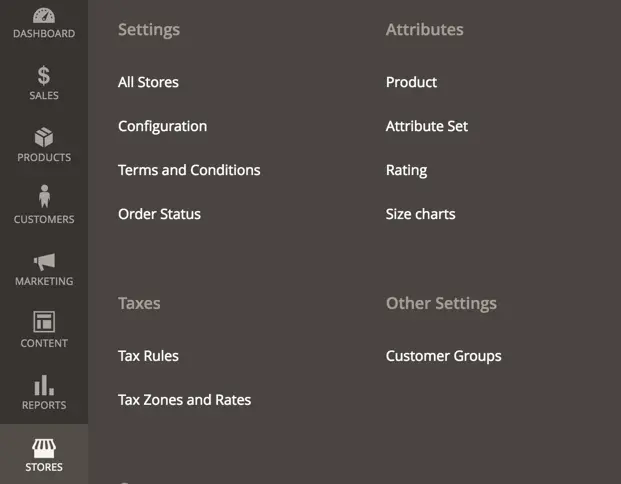Open the Products box icon

pos(44,137)
